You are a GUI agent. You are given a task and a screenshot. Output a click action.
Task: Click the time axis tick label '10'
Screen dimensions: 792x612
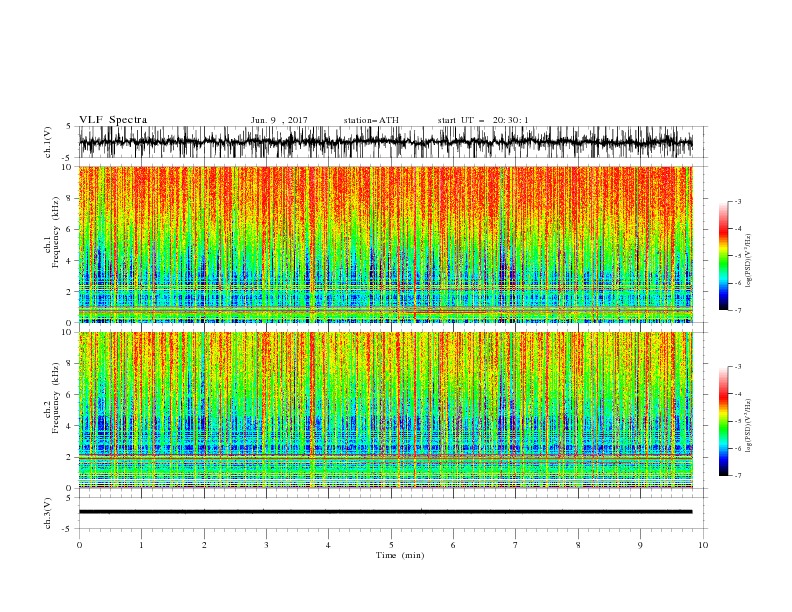coord(703,545)
